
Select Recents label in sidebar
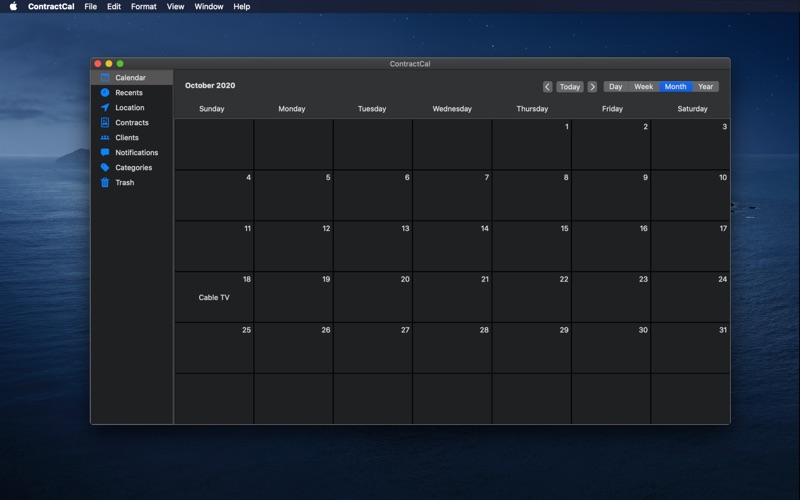[x=129, y=92]
